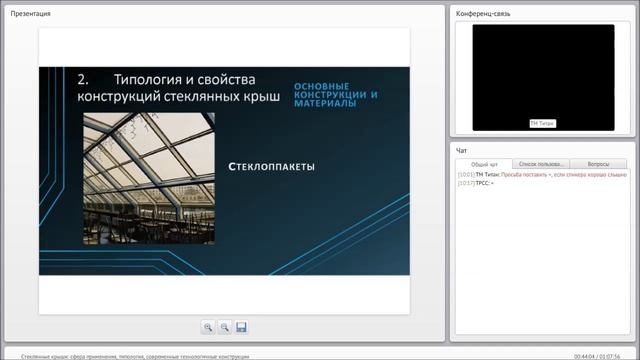The image size is (640, 360).
Task: Select the webinar title in the bottom bar
Action: tap(135, 357)
